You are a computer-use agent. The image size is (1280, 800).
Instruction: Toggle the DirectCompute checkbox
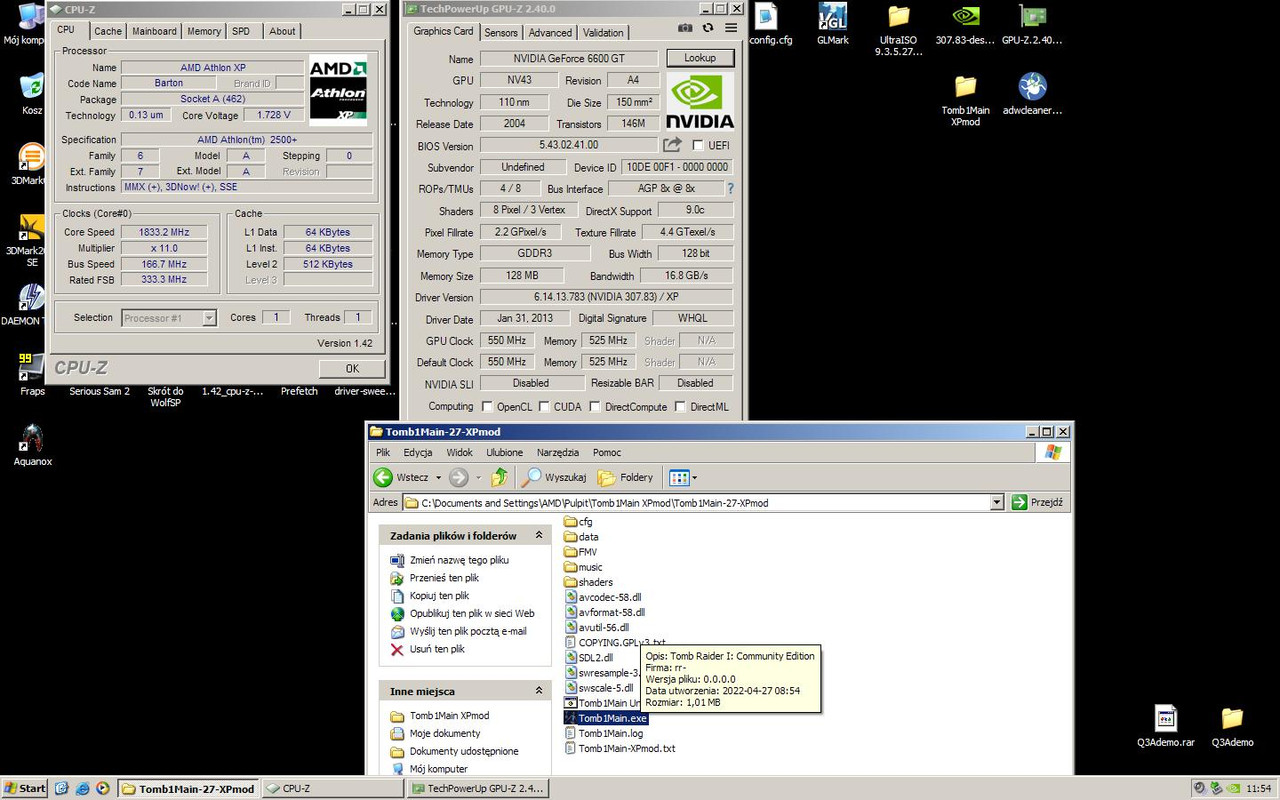point(596,407)
